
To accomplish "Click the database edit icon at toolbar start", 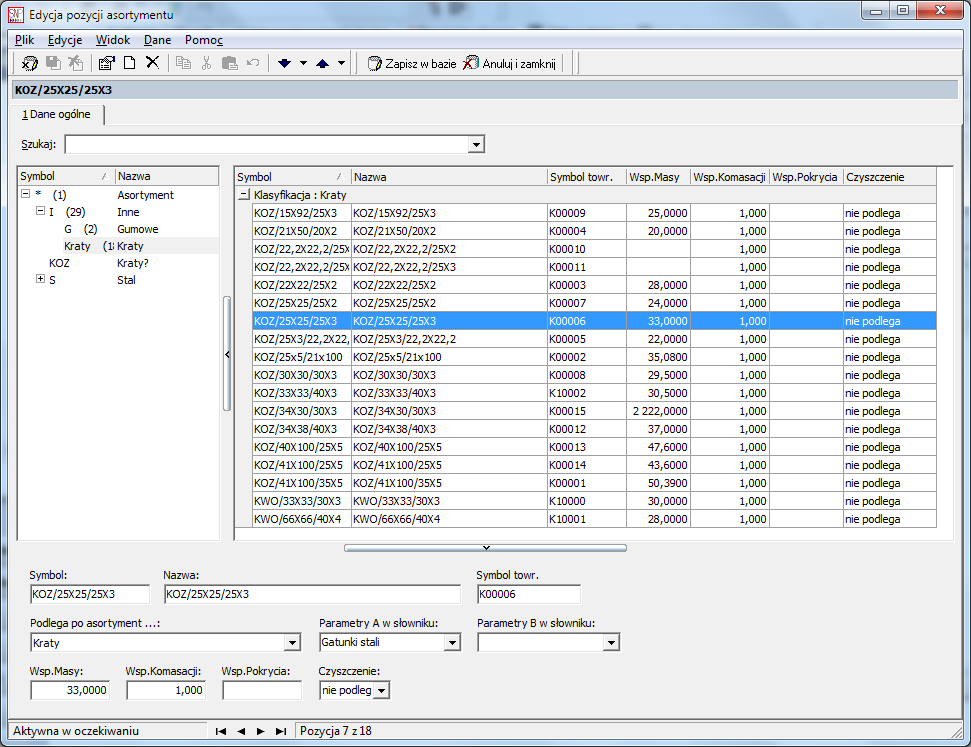I will tap(29, 63).
